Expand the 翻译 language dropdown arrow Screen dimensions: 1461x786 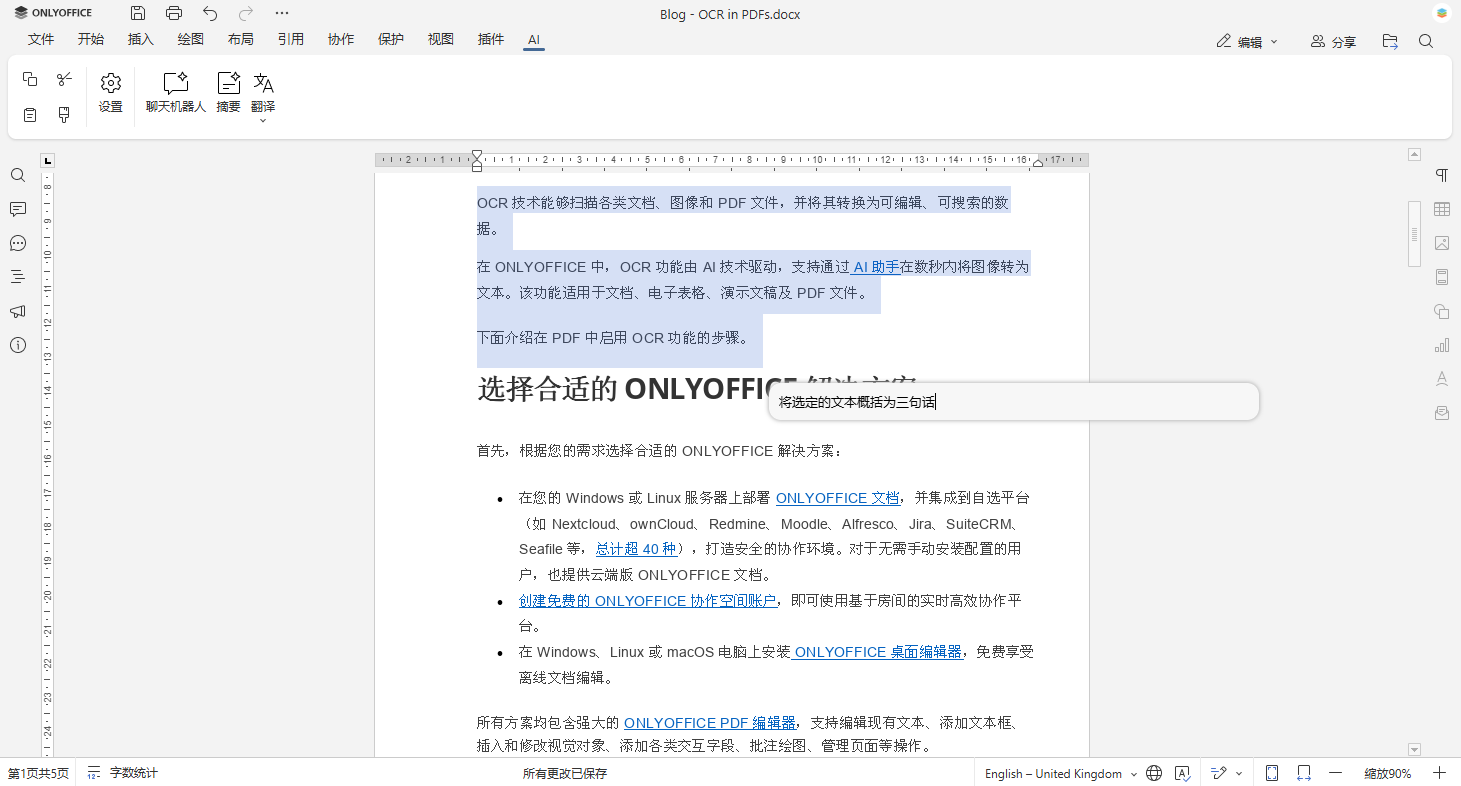(x=263, y=121)
